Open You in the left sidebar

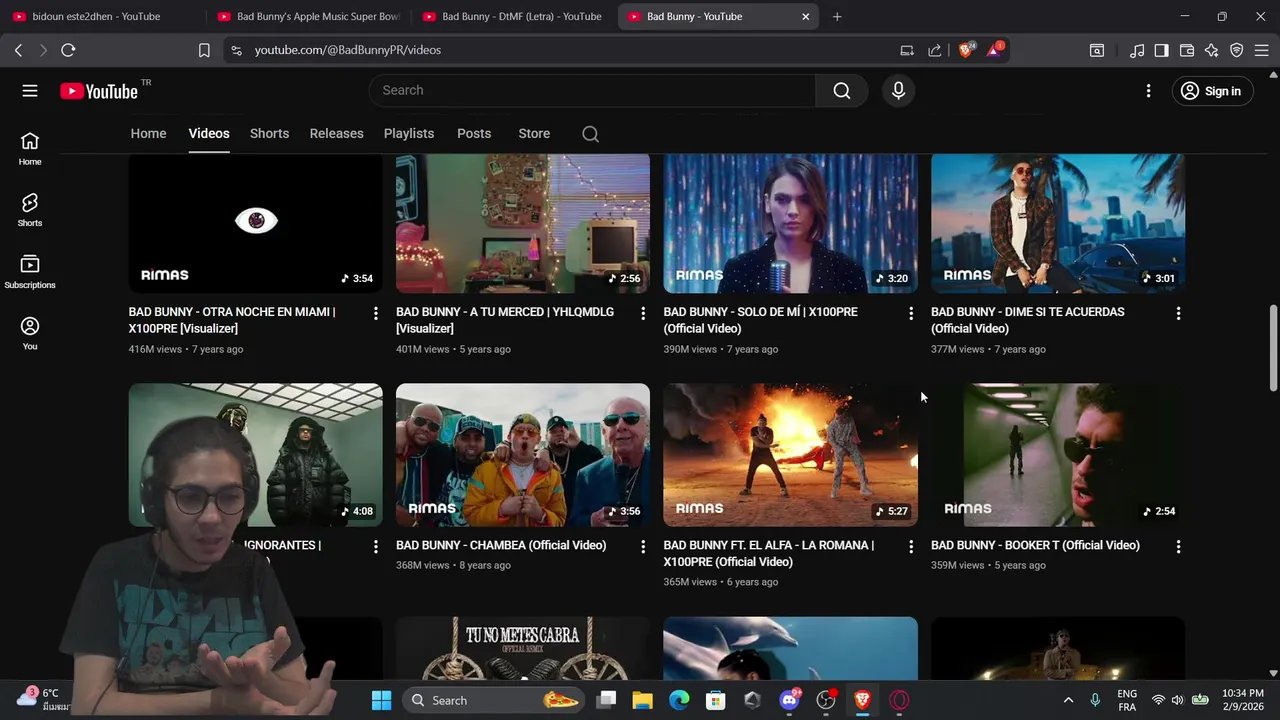point(30,333)
